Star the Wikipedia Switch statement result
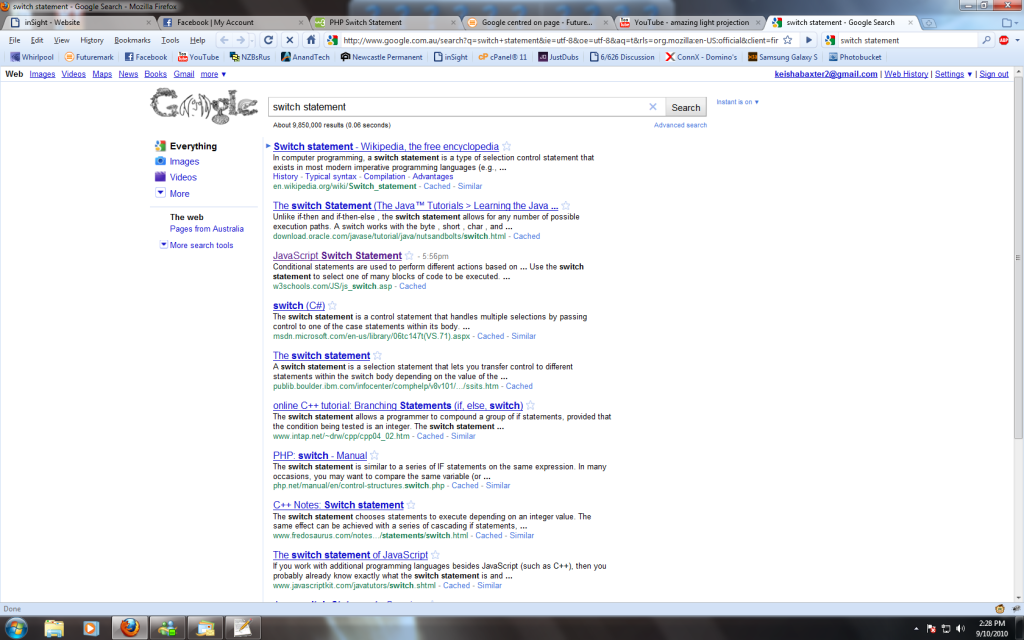This screenshot has width=1024, height=640. (x=507, y=146)
